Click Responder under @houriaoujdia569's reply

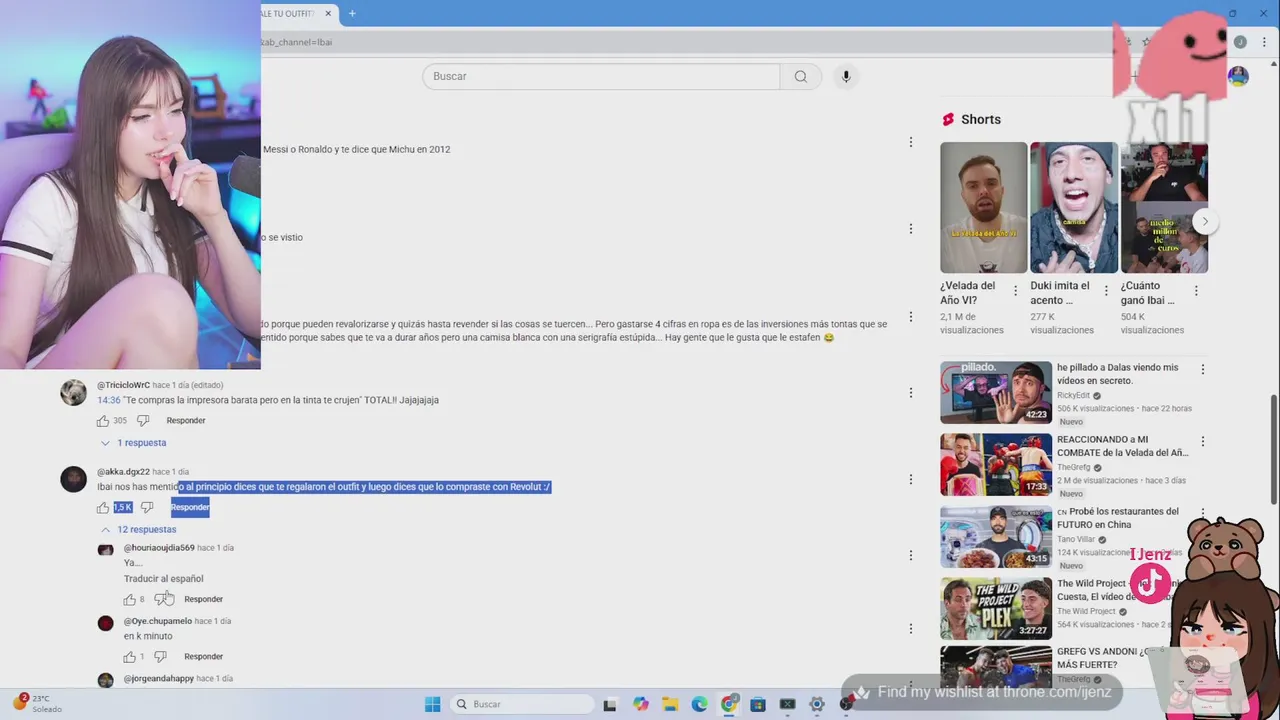coord(203,600)
